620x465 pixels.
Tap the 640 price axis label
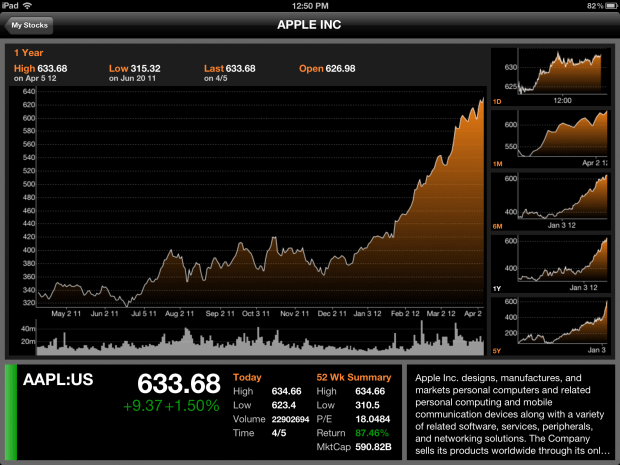(x=29, y=91)
